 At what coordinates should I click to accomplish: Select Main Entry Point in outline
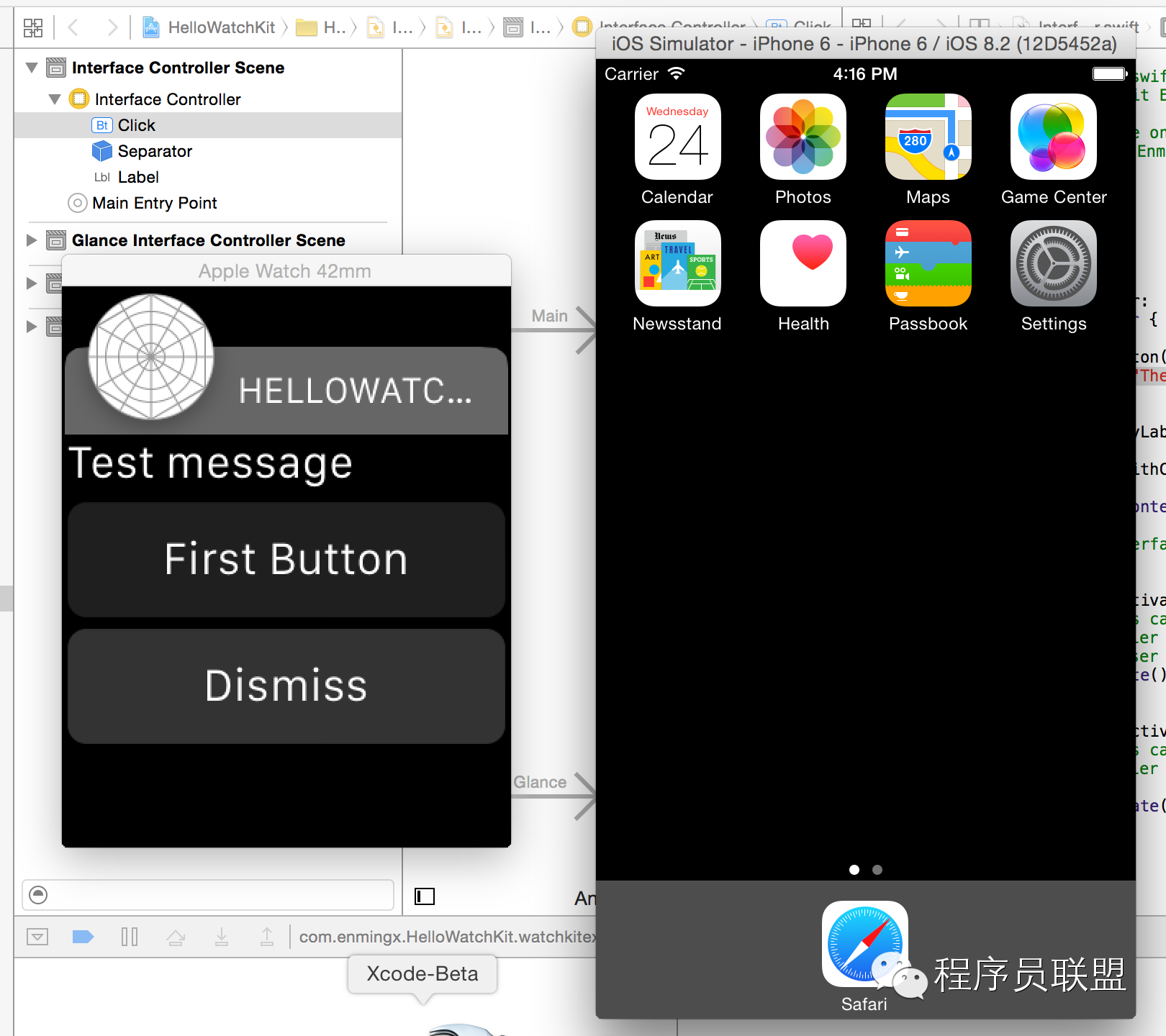click(208, 203)
